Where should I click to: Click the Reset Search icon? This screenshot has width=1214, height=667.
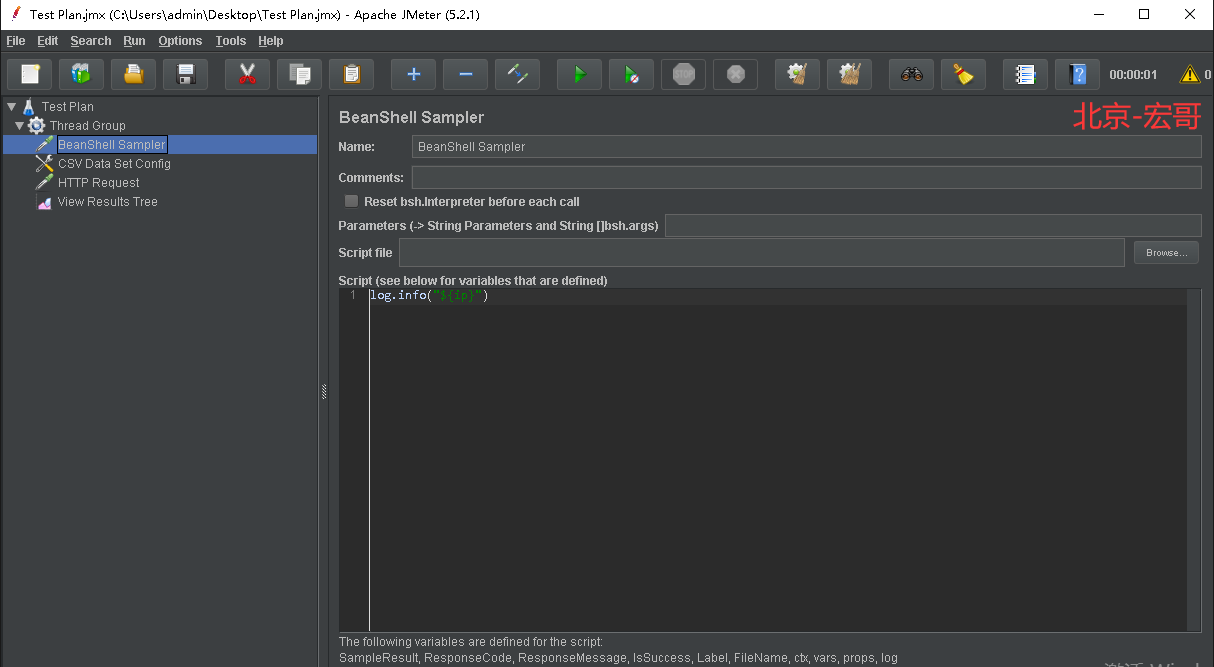(963, 74)
